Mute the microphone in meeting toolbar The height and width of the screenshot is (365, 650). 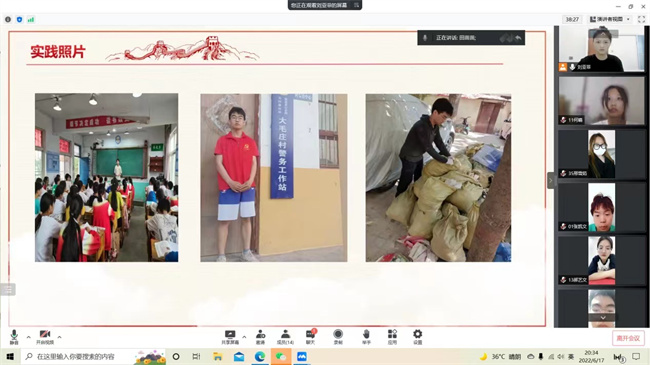[x=14, y=337]
